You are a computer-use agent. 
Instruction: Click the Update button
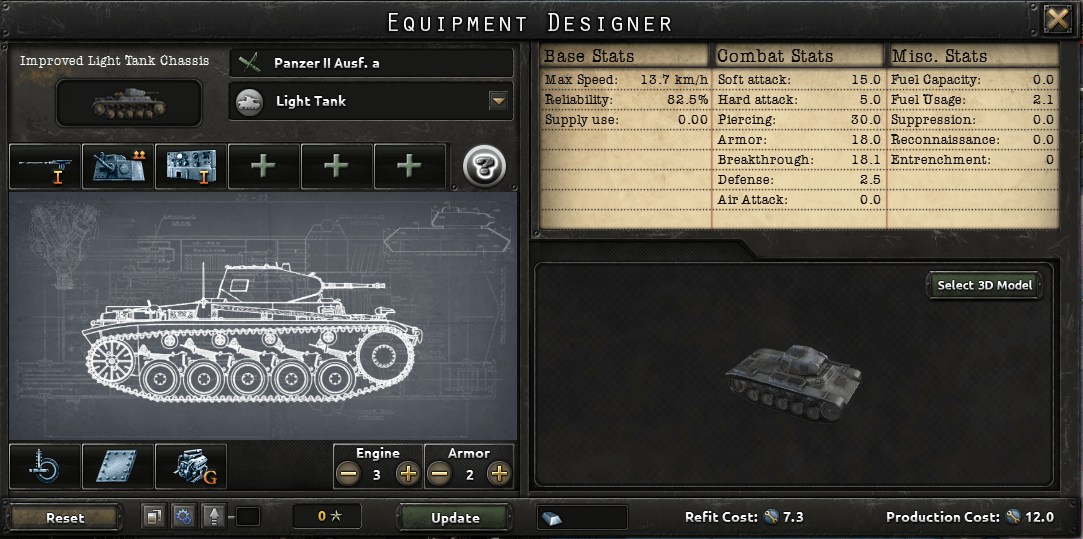coord(454,518)
